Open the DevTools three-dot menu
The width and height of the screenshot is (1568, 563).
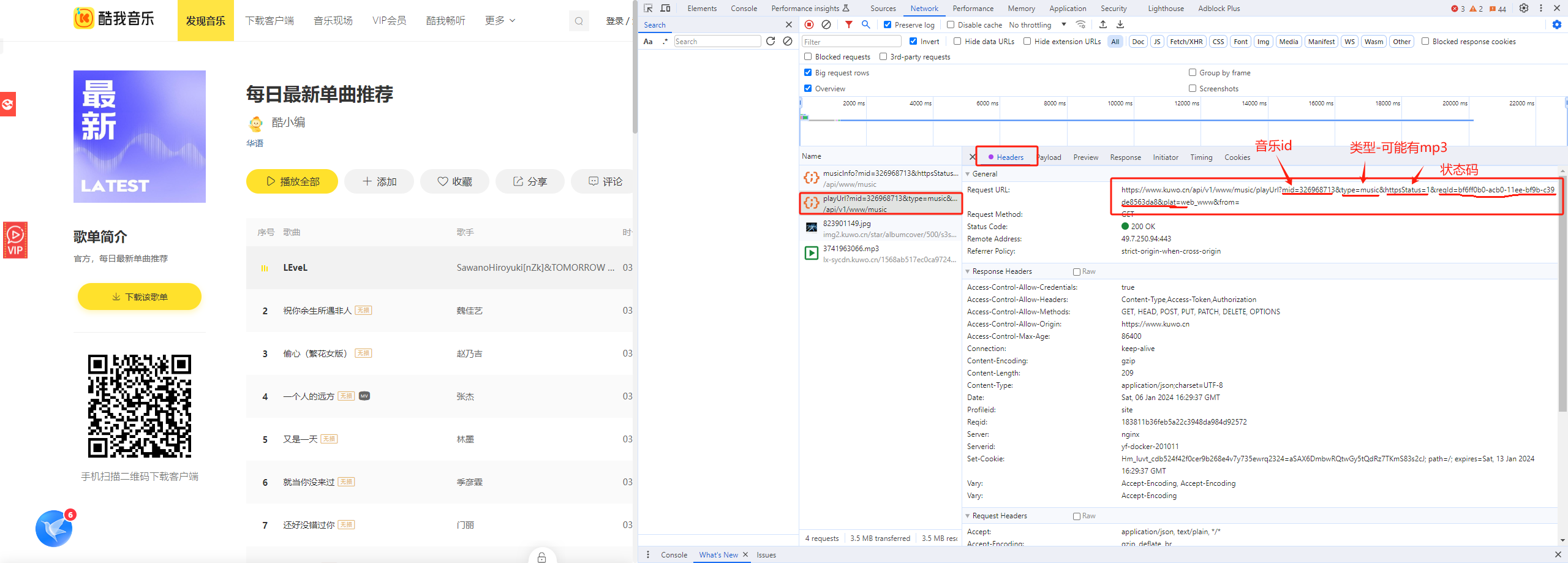point(1541,8)
